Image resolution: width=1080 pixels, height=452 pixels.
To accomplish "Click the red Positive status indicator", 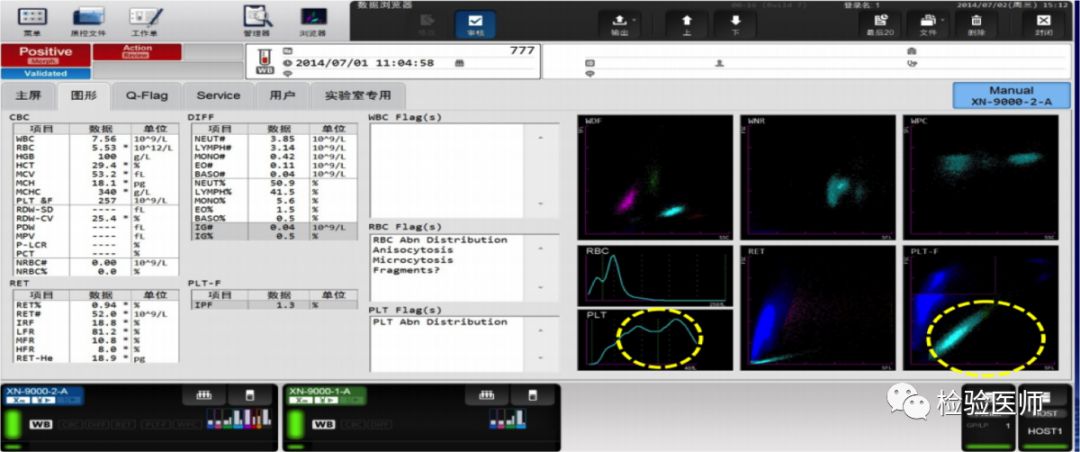I will click(46, 52).
